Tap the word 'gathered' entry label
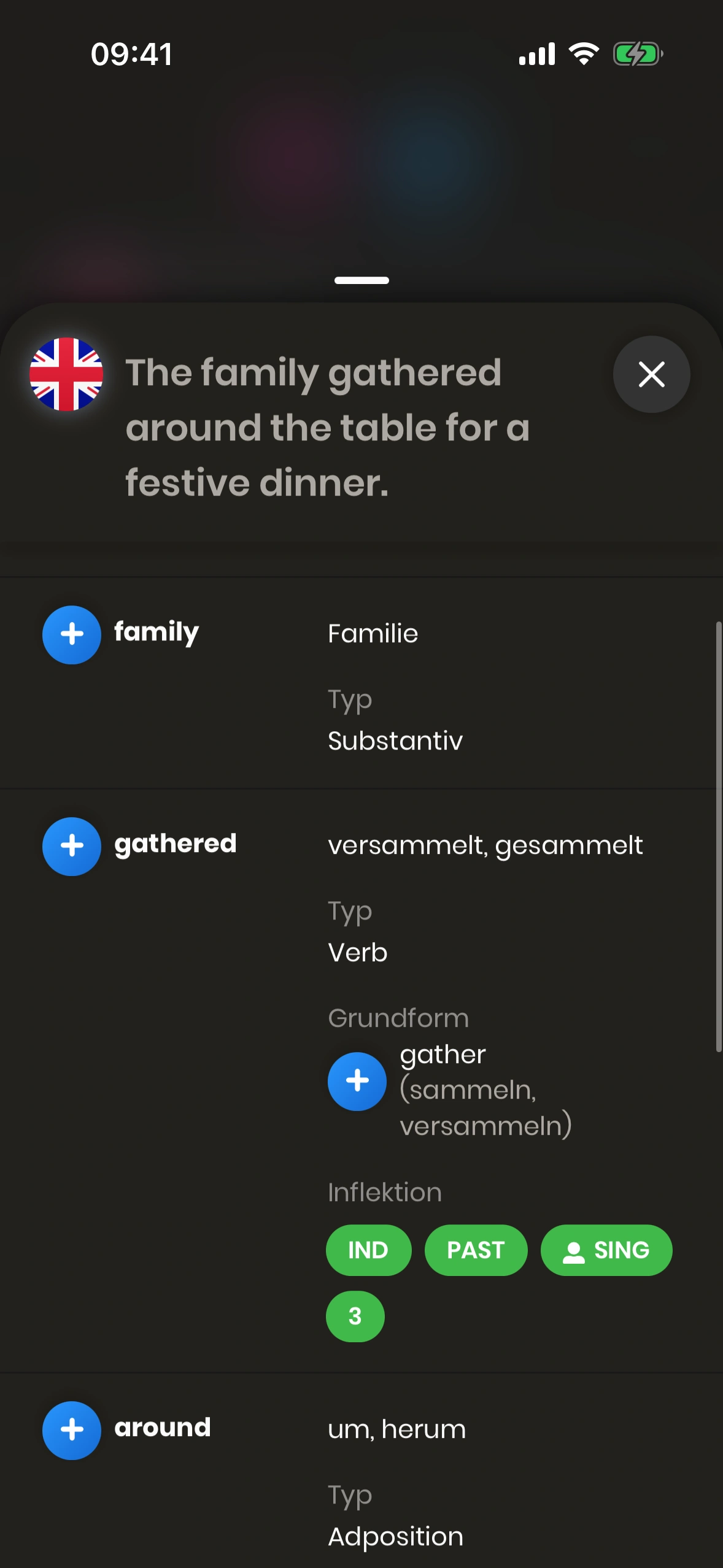 click(x=175, y=844)
